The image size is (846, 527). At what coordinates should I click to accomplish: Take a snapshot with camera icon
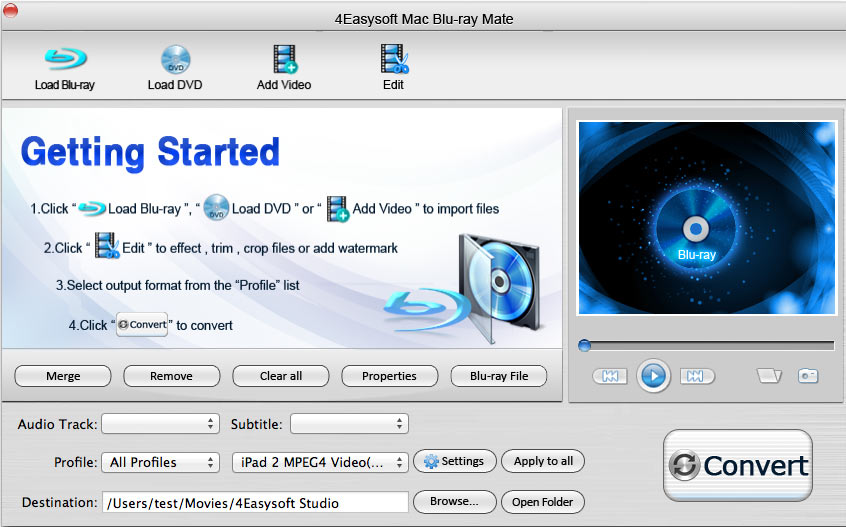click(808, 375)
